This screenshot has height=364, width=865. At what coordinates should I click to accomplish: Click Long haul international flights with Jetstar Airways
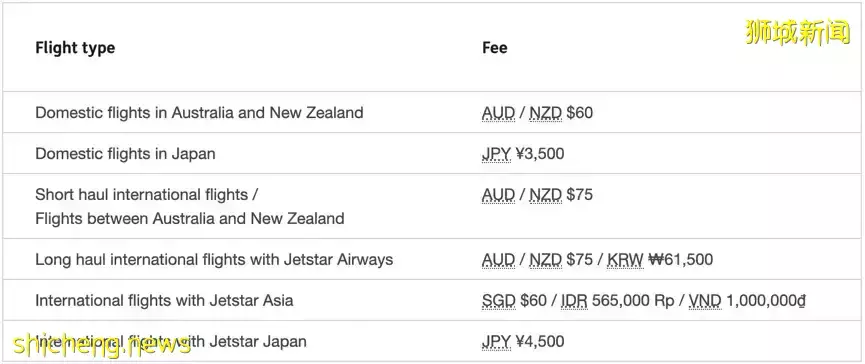[214, 259]
